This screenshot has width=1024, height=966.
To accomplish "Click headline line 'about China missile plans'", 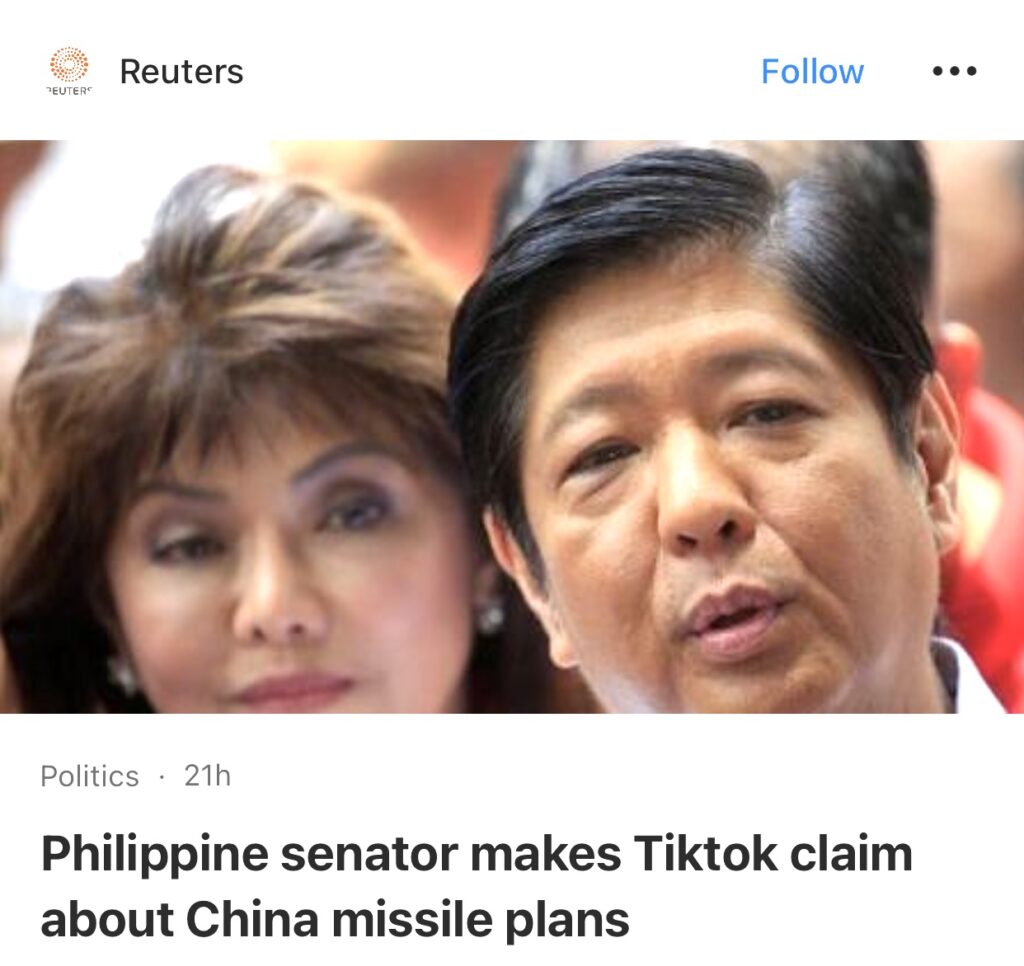I will [x=335, y=920].
